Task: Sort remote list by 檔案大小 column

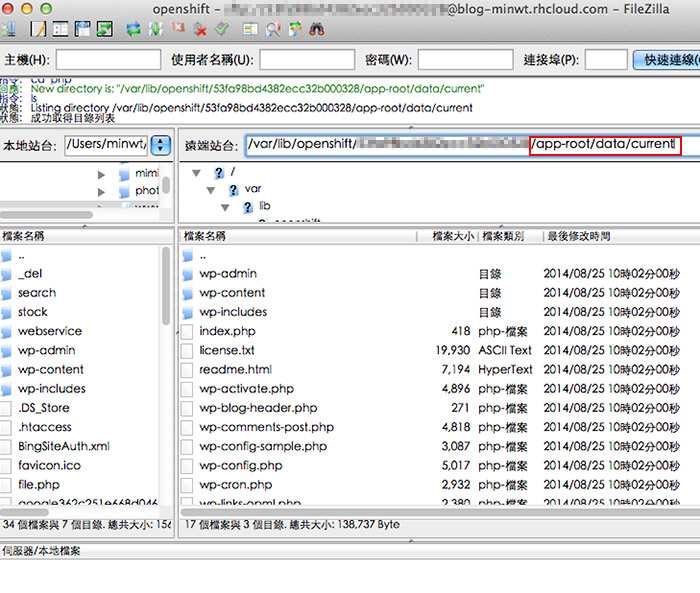Action: [448, 236]
